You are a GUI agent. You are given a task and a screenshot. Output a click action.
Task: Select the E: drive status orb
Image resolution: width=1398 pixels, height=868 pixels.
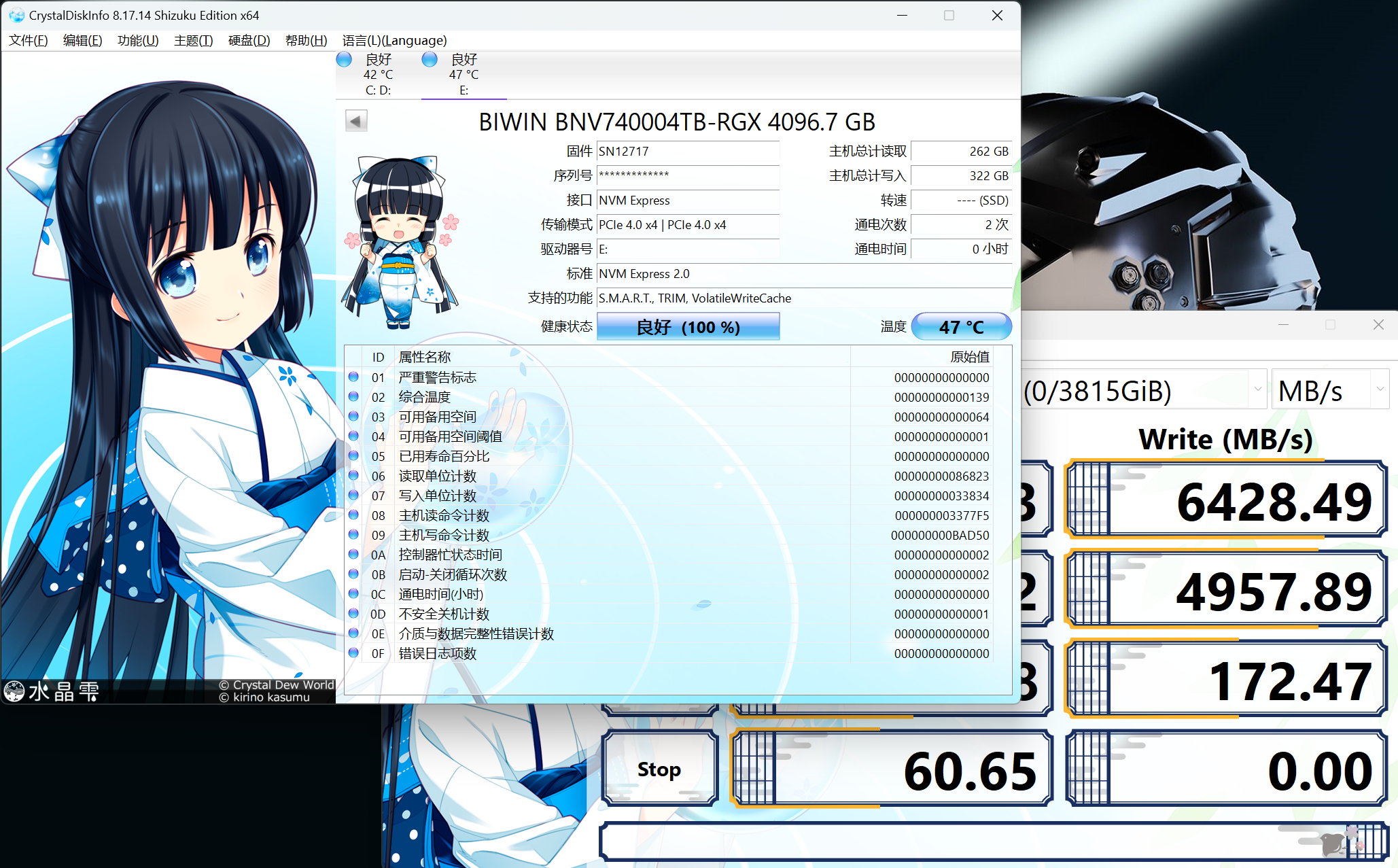point(430,60)
